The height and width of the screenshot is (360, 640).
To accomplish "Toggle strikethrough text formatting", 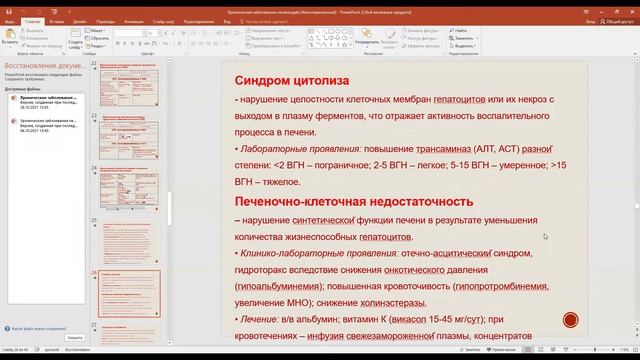I will click(x=147, y=44).
